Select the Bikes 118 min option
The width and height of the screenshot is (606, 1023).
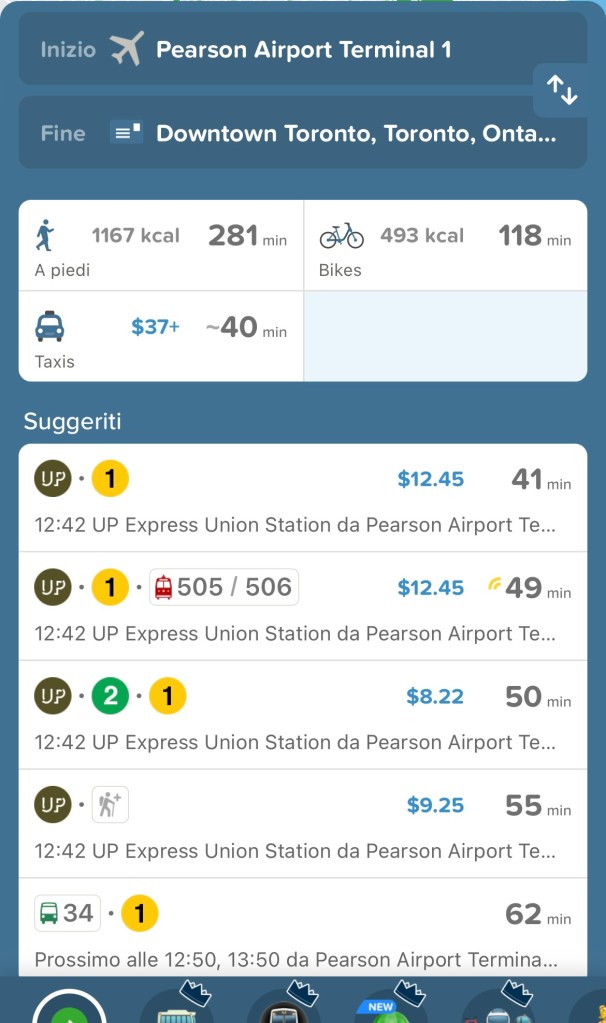[x=445, y=245]
